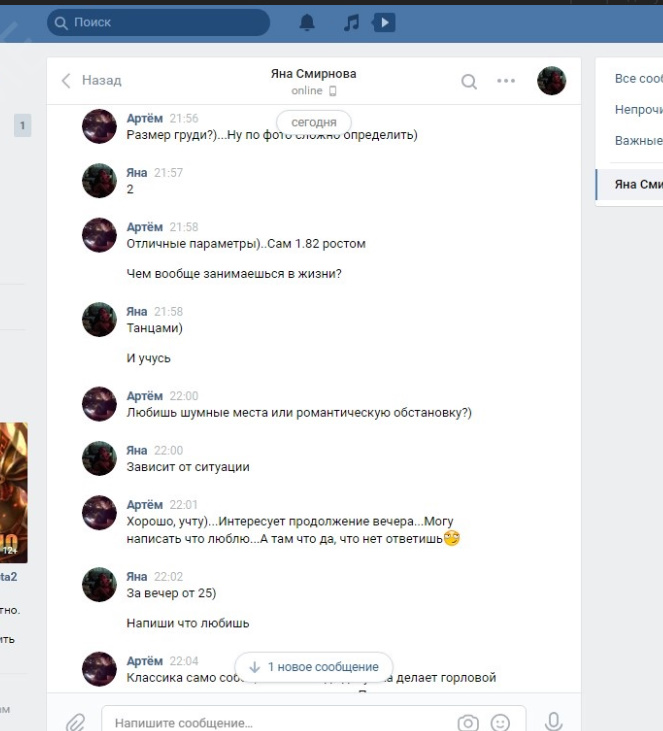This screenshot has height=731, width=663.
Task: Select the Яна Смирнова conversation tab
Action: [629, 185]
